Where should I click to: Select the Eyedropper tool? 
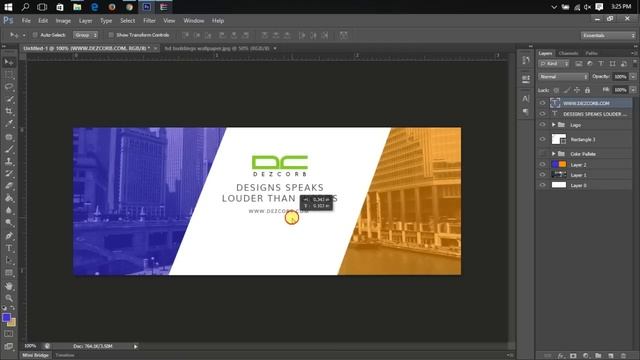click(9, 123)
